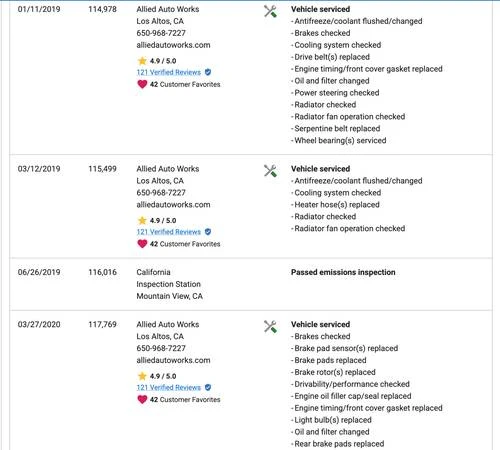Screen dimensions: 500x450
Task: Click the star rating icon in 01/11/2019 entry
Action: pyautogui.click(x=142, y=61)
